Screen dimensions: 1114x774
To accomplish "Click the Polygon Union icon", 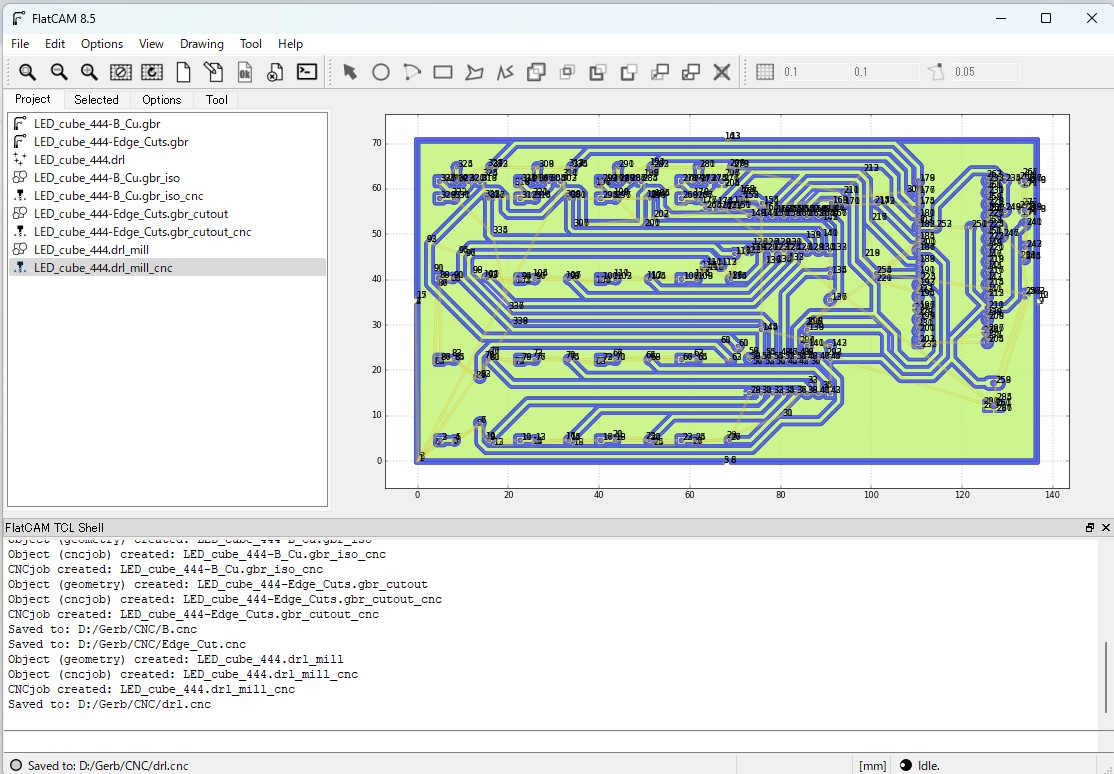I will pyautogui.click(x=536, y=72).
